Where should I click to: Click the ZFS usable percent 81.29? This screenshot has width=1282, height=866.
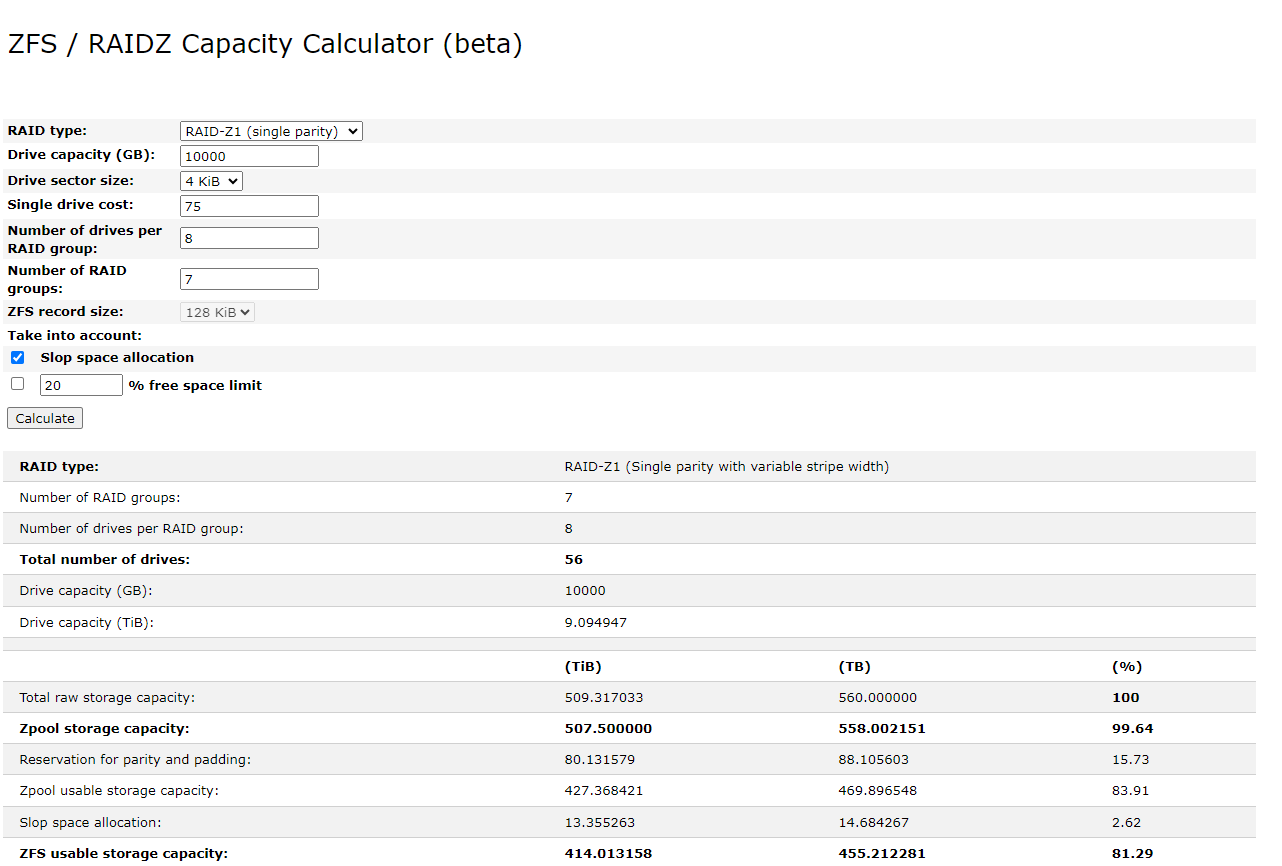pyautogui.click(x=1132, y=853)
